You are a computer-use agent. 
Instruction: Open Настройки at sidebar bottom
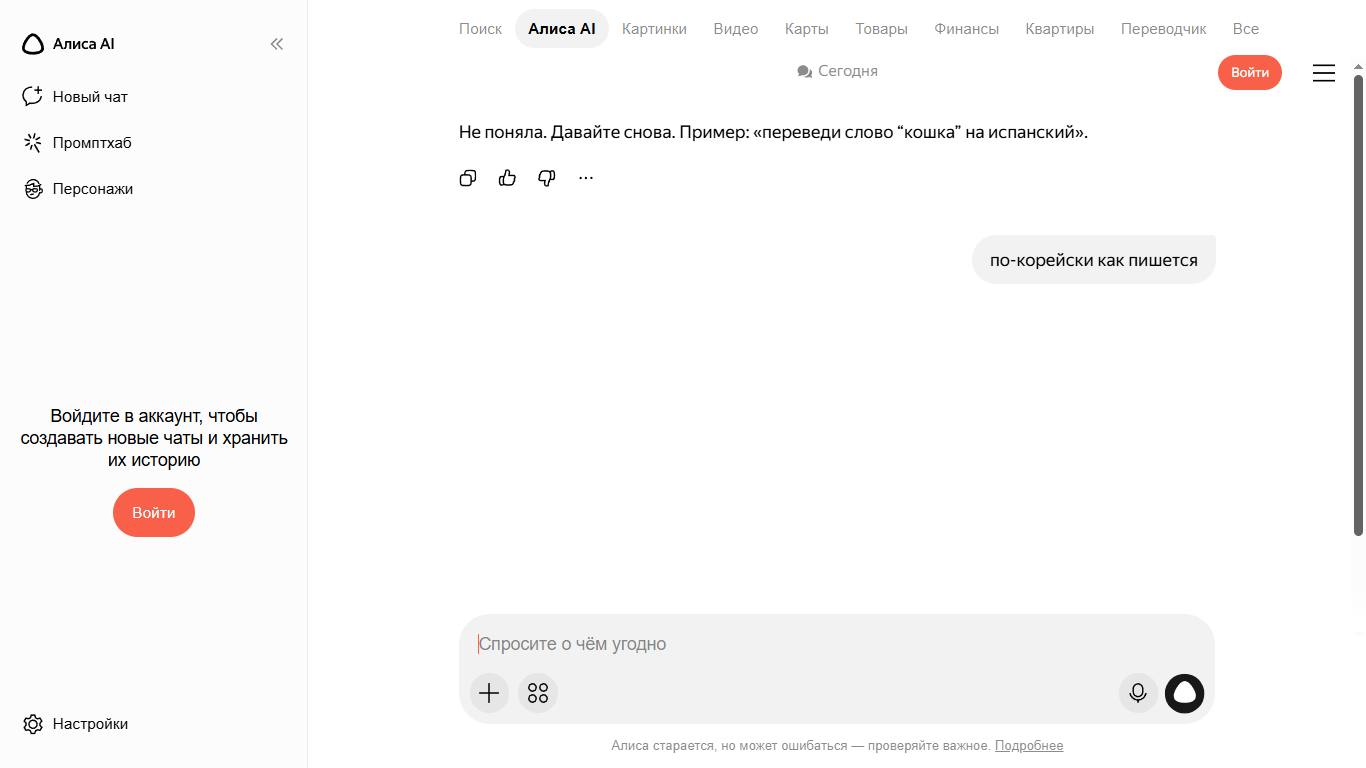[76, 724]
